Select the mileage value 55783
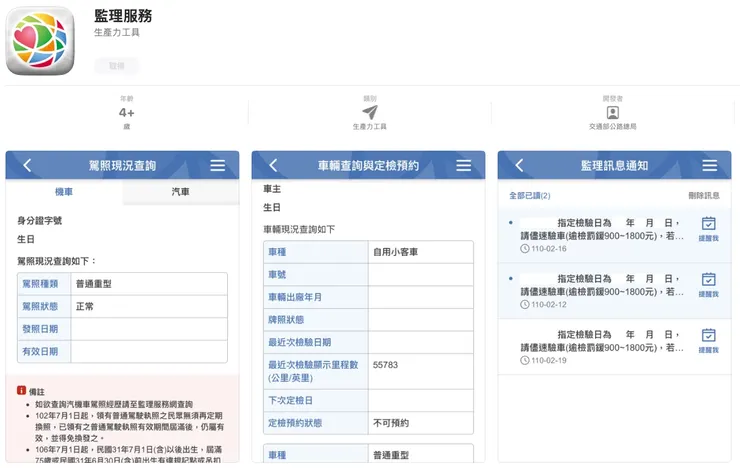The width and height of the screenshot is (740, 468). [385, 365]
